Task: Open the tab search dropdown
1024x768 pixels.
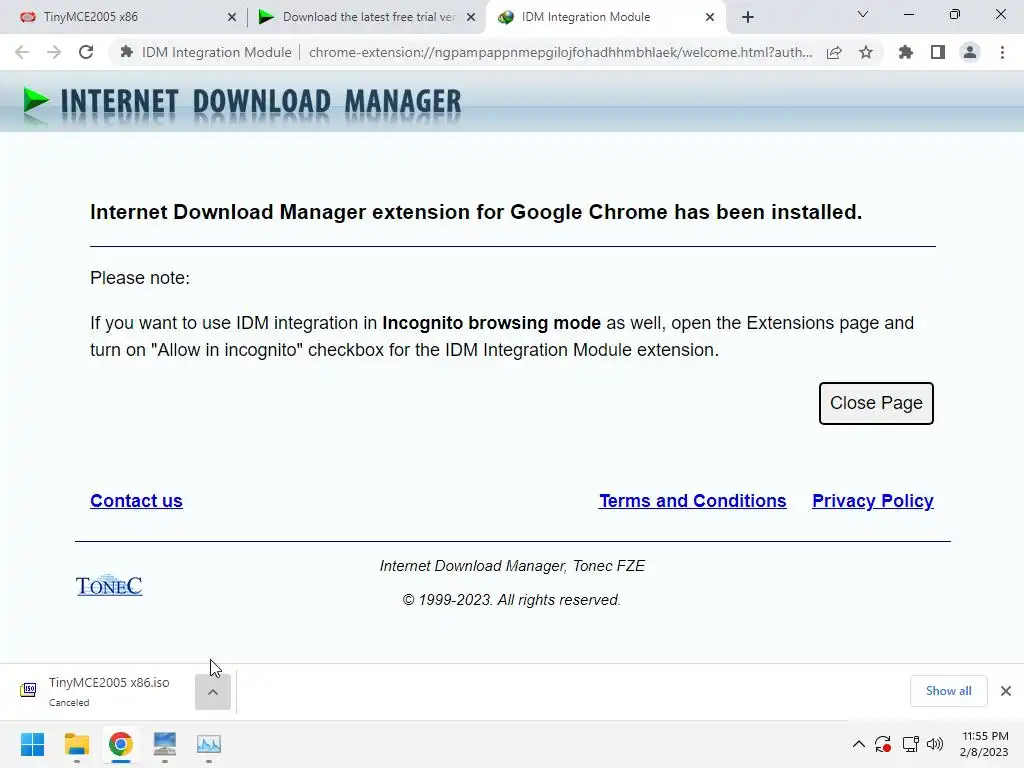Action: coord(863,14)
